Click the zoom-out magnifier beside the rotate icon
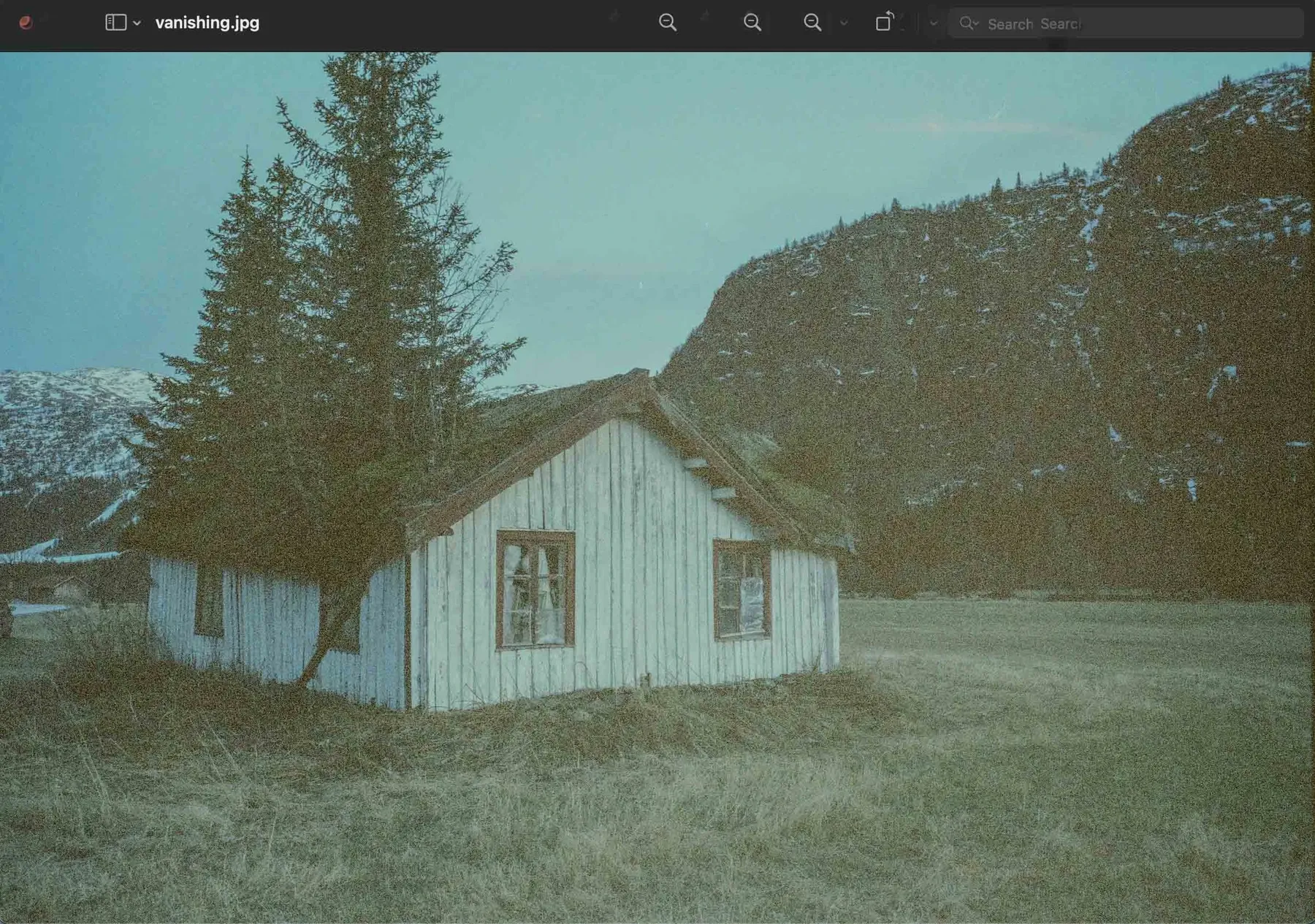 812,23
